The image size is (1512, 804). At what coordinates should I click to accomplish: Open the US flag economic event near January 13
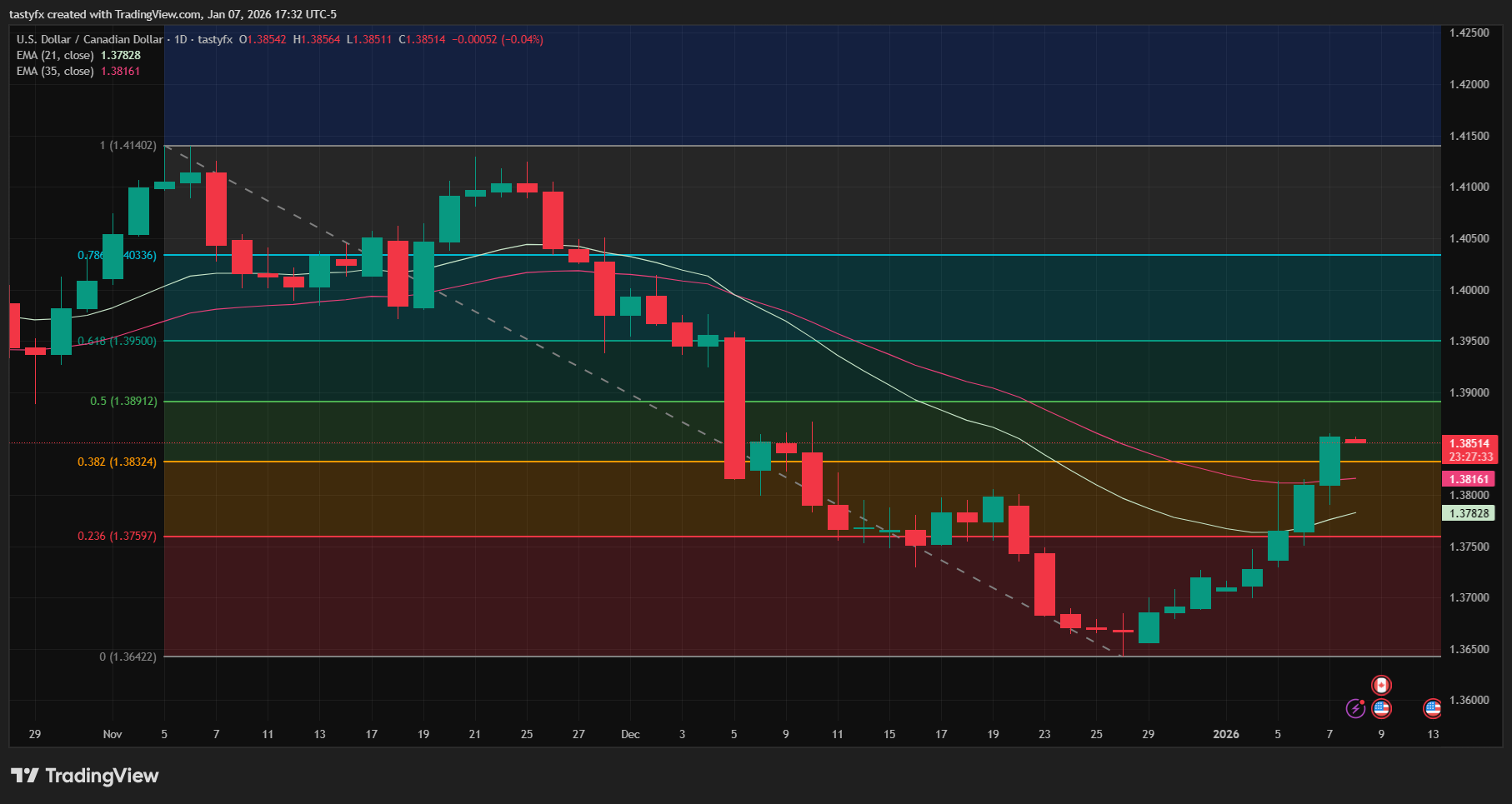coord(1432,709)
